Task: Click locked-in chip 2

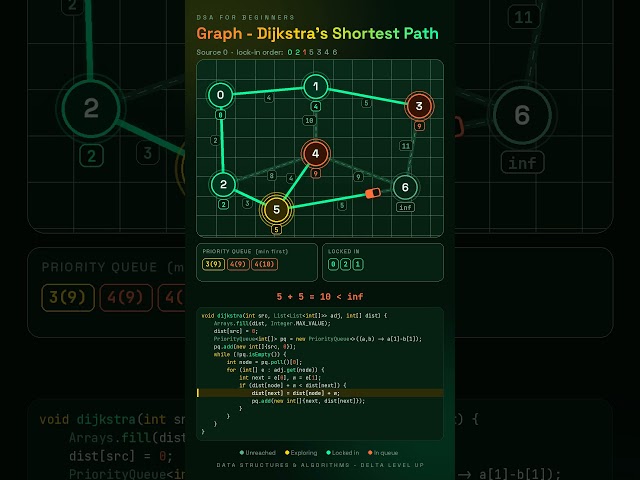Action: tap(345, 264)
